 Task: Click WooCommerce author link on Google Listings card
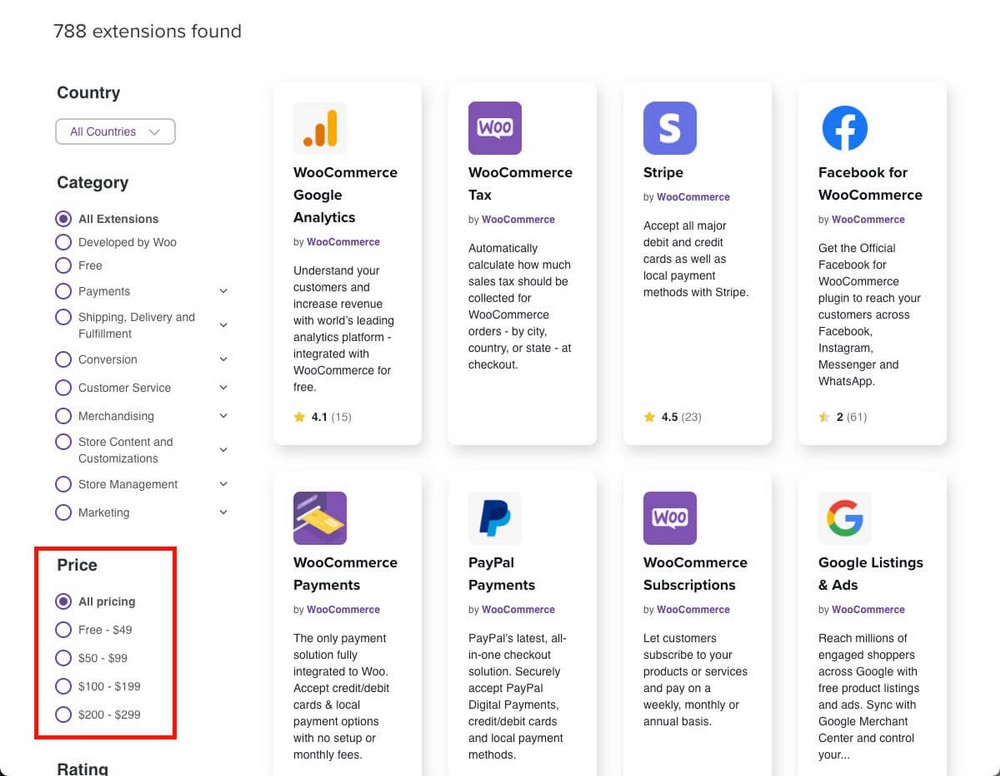(x=868, y=610)
